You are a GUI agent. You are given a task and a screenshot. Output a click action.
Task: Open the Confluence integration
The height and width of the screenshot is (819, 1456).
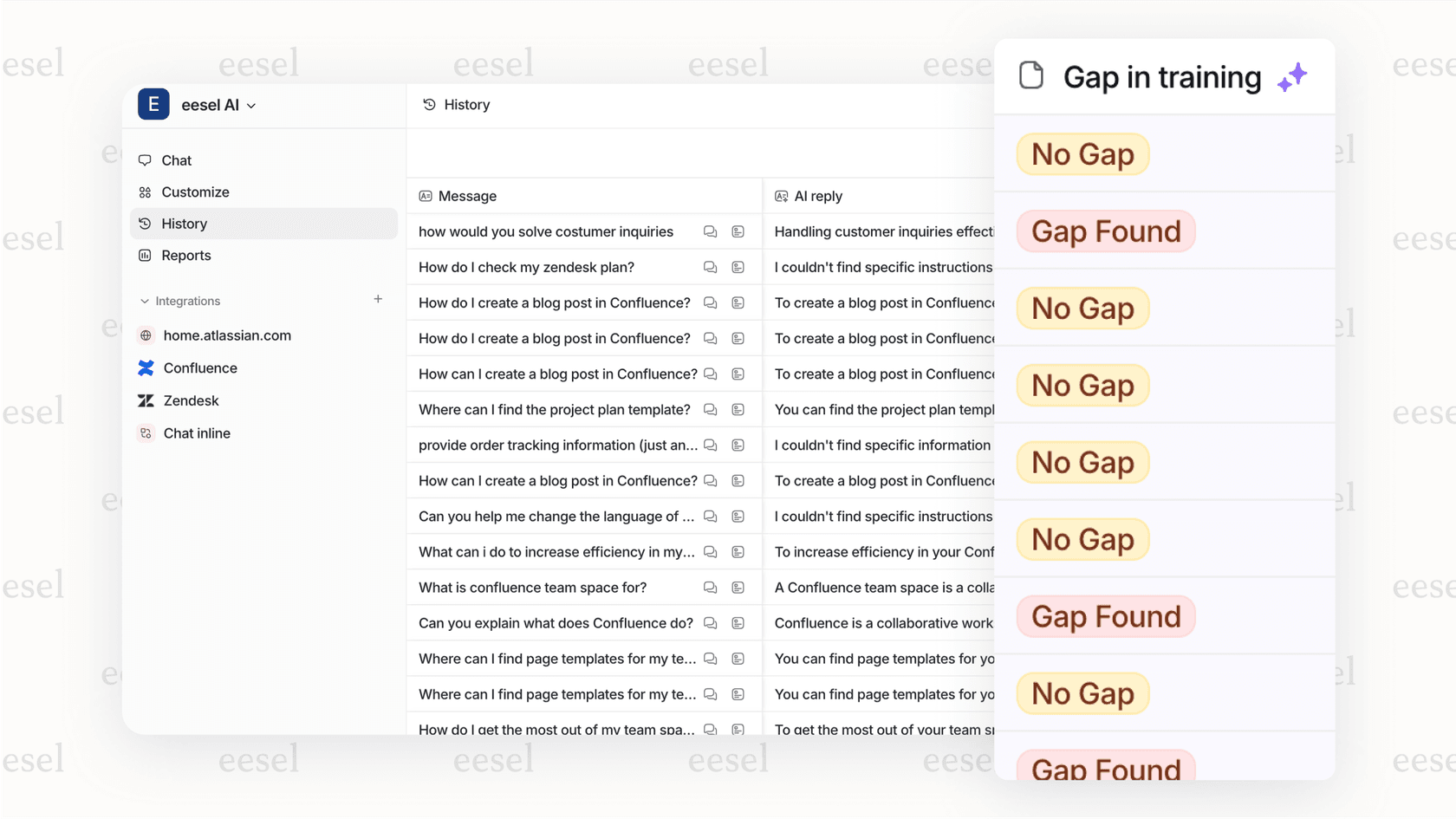199,367
